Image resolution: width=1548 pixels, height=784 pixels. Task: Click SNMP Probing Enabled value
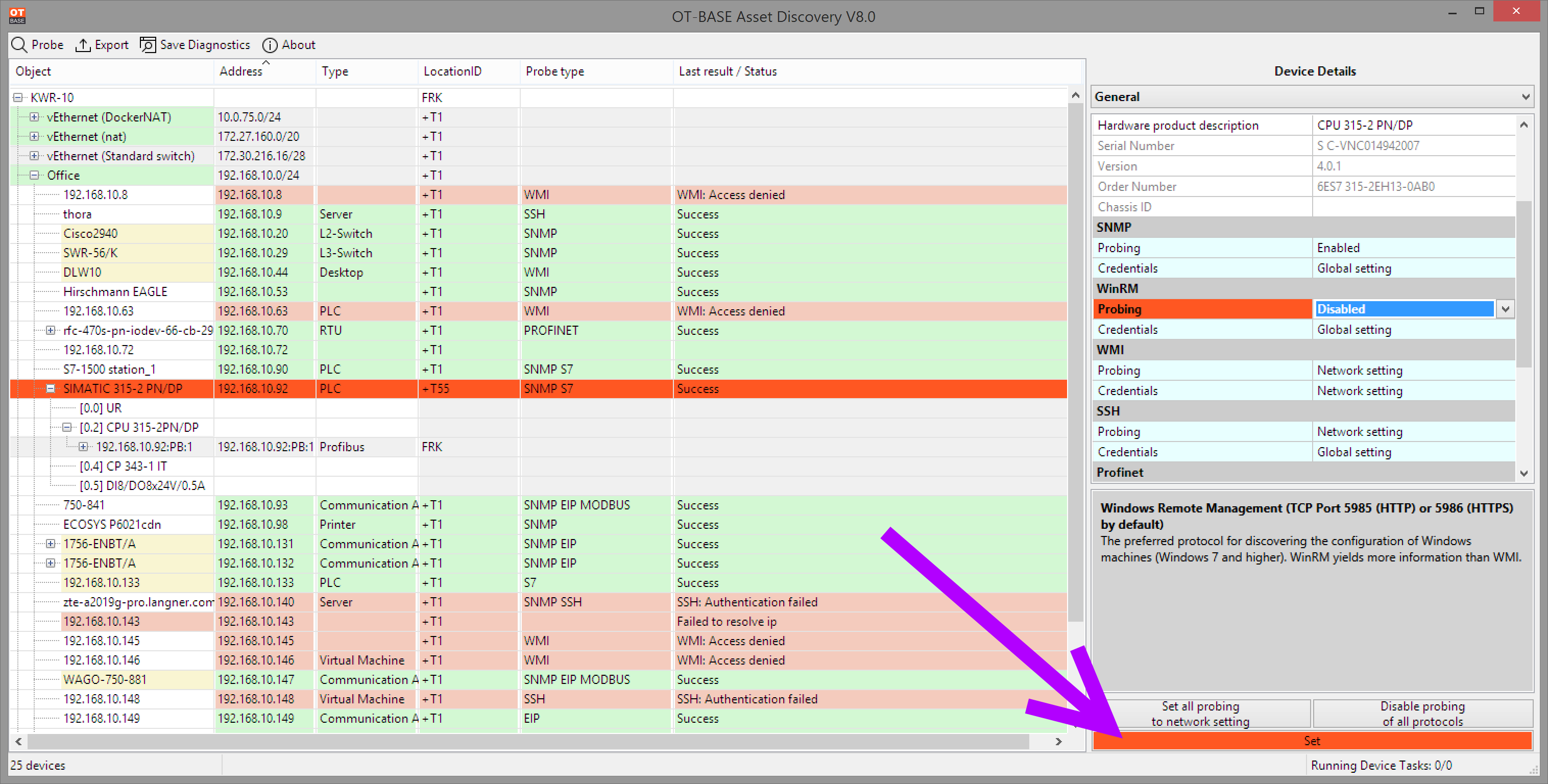(x=1413, y=248)
